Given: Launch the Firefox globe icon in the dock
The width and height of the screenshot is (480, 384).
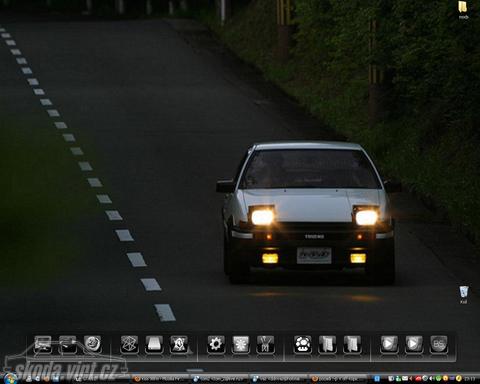Looking at the screenshot, I should click(x=92, y=344).
